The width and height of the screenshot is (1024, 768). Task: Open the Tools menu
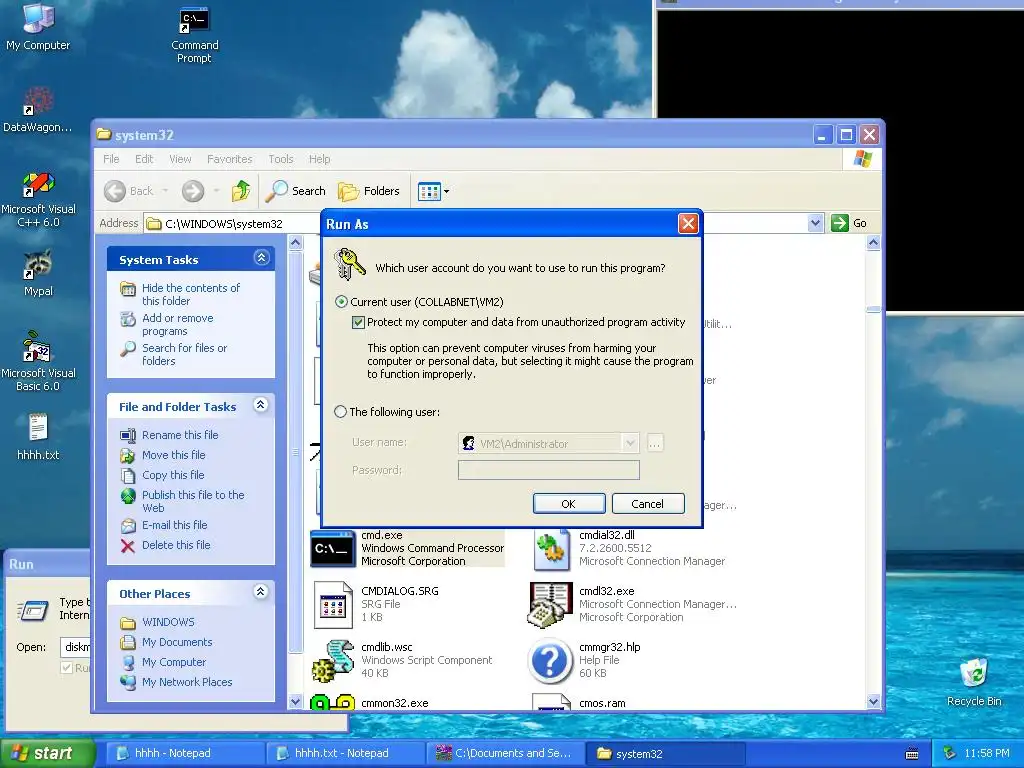tap(281, 159)
